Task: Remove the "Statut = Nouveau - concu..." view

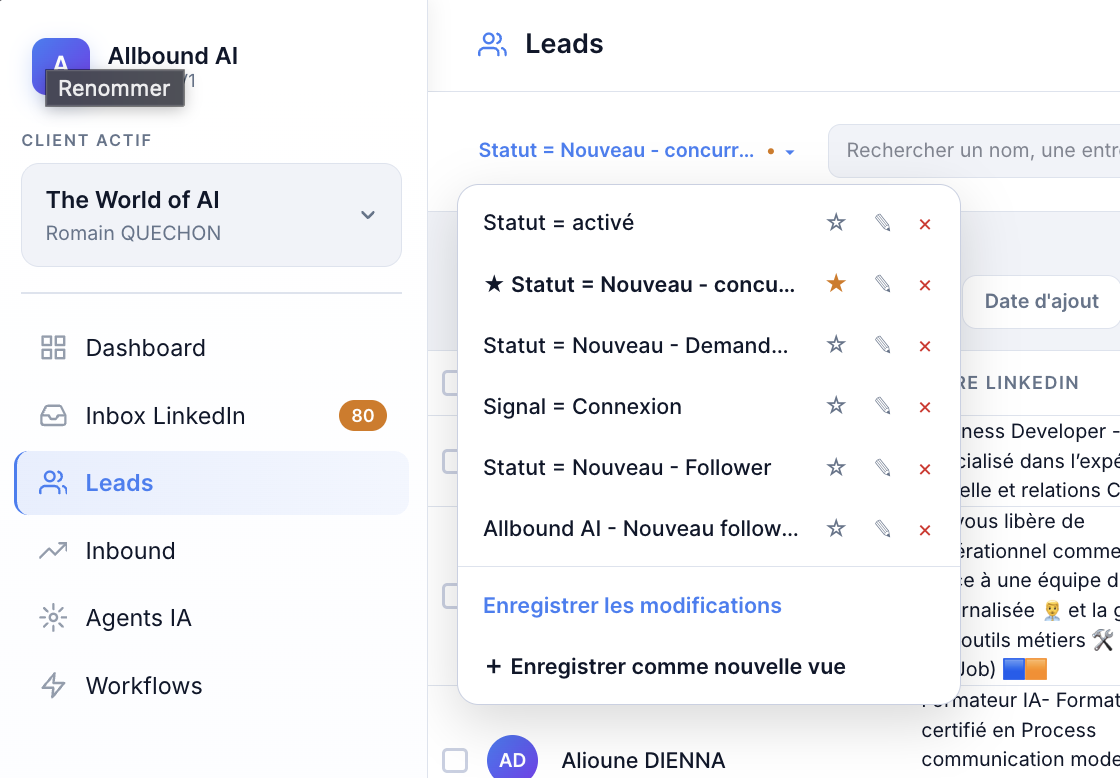Action: pyautogui.click(x=925, y=285)
